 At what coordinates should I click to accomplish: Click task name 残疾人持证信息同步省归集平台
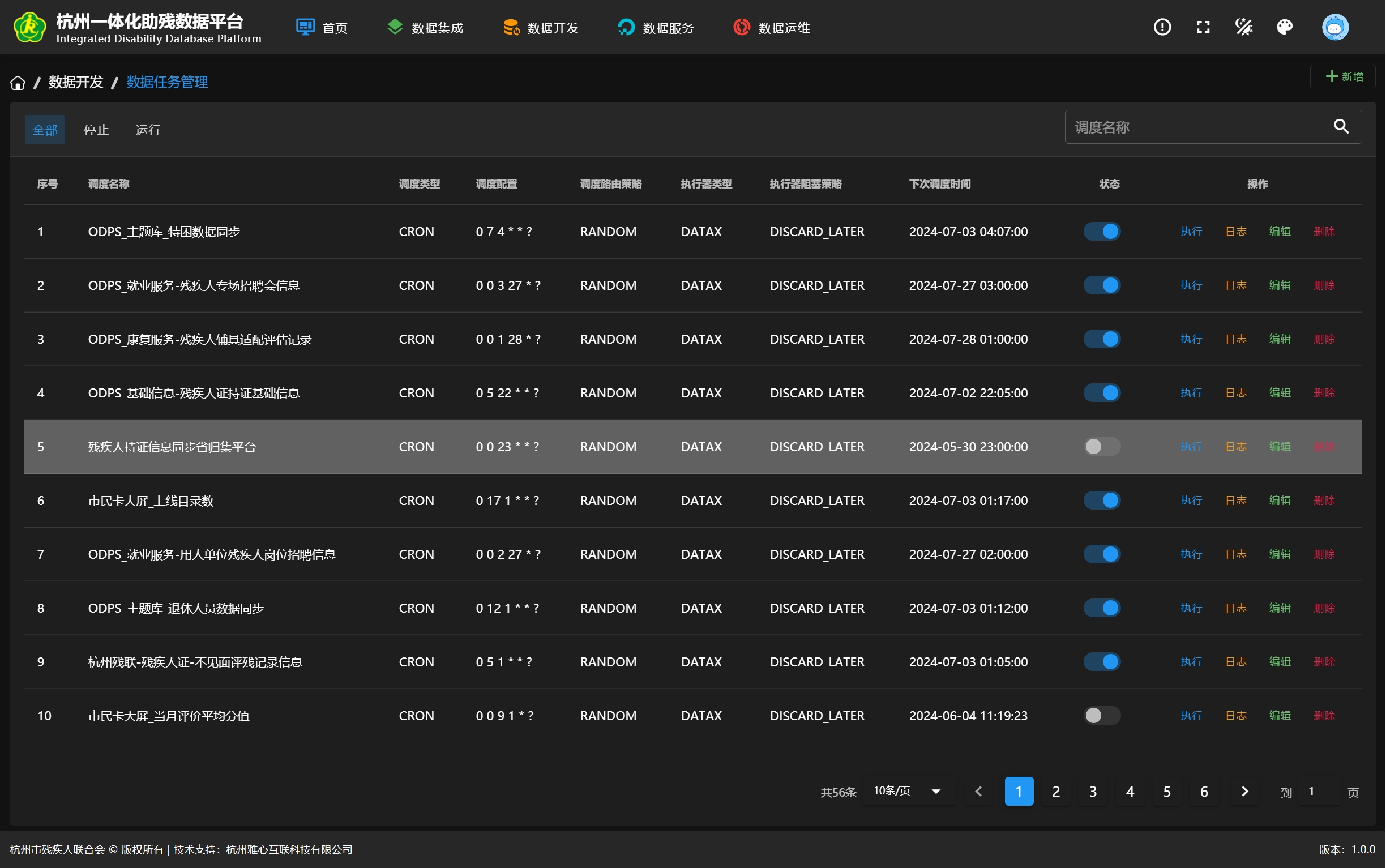pos(172,447)
